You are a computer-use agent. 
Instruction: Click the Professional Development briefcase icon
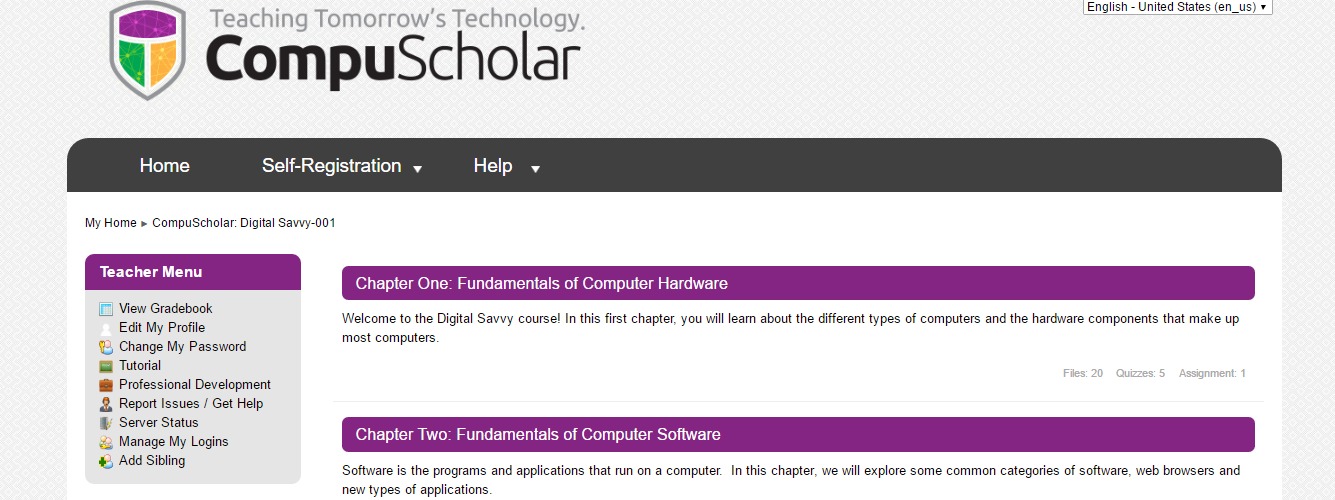106,385
